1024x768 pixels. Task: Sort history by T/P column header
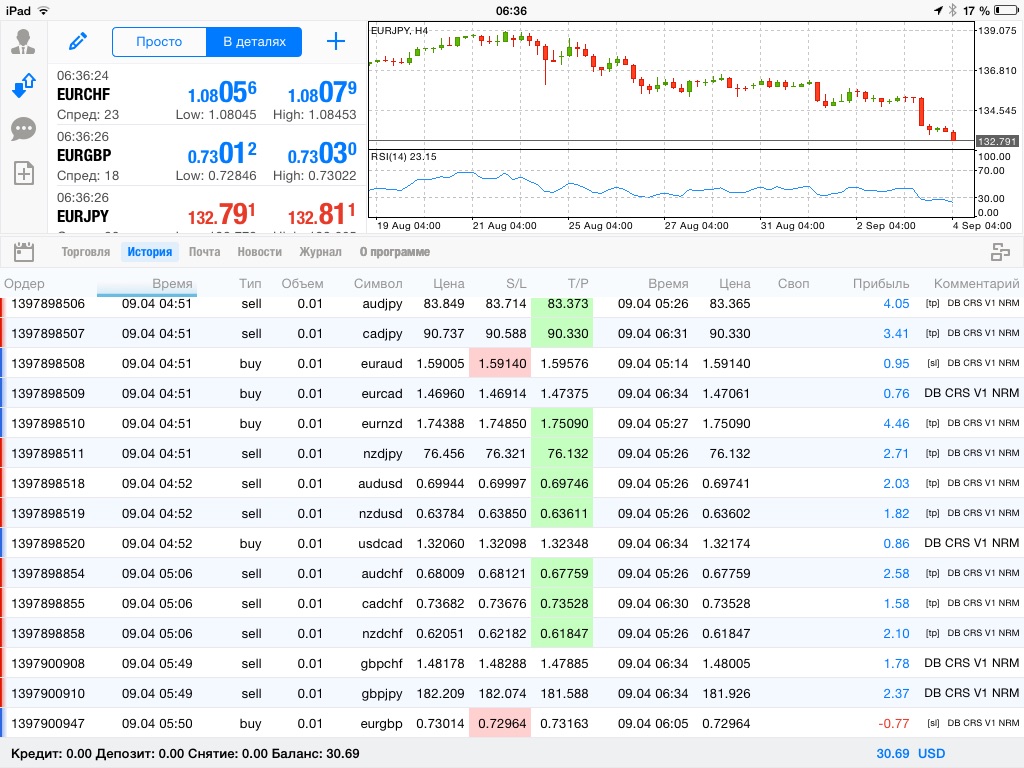pos(578,283)
